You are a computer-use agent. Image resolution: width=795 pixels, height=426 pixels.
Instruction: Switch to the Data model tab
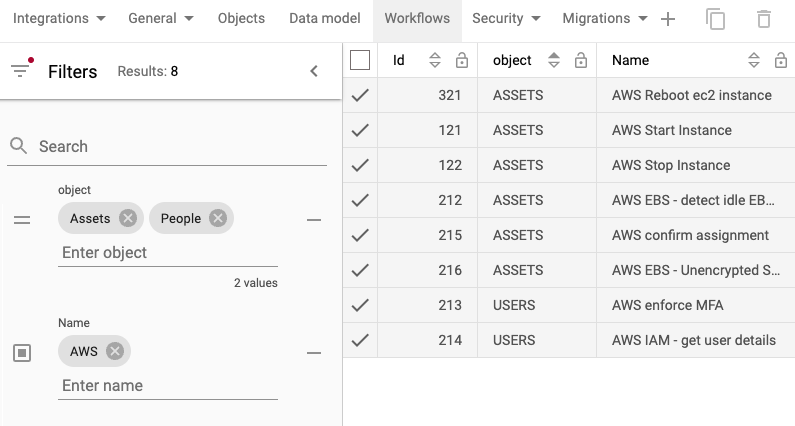[x=324, y=19]
